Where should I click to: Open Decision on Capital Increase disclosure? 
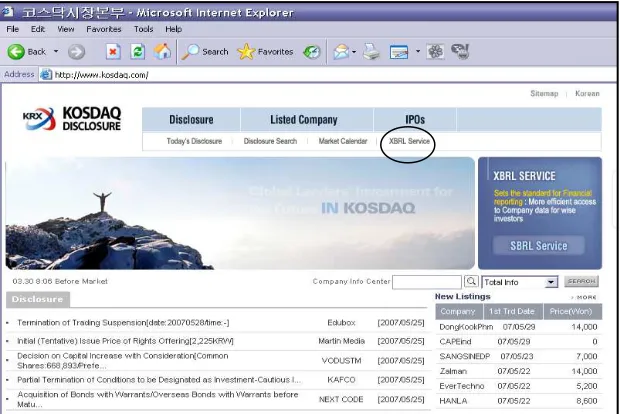click(x=123, y=361)
